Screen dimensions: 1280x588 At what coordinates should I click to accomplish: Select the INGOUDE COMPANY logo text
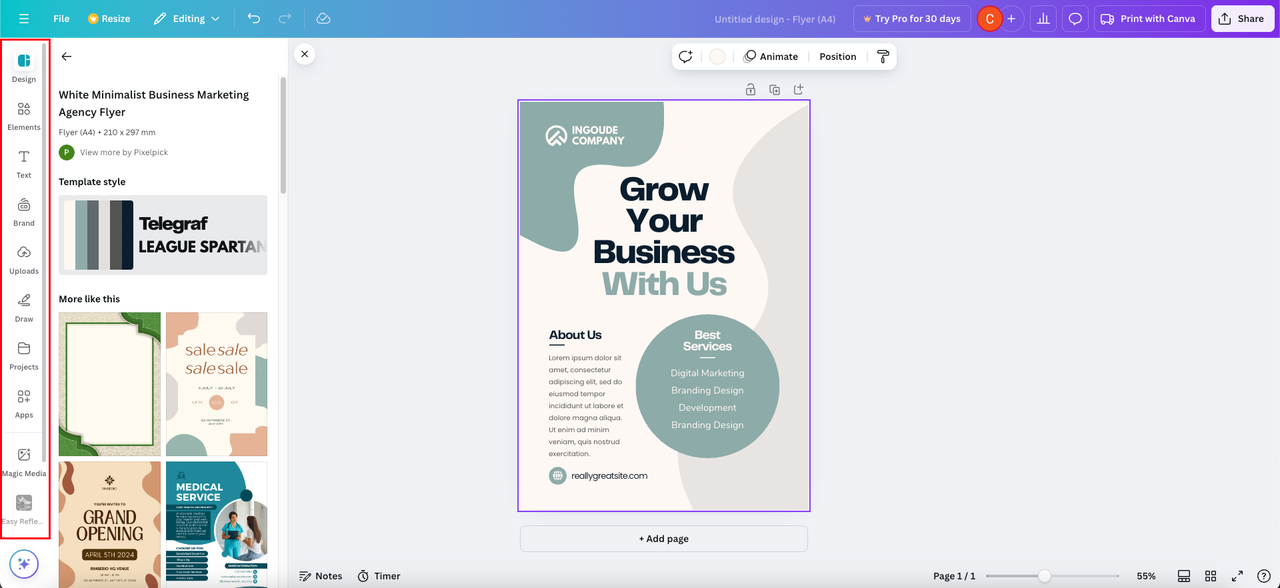tap(598, 136)
